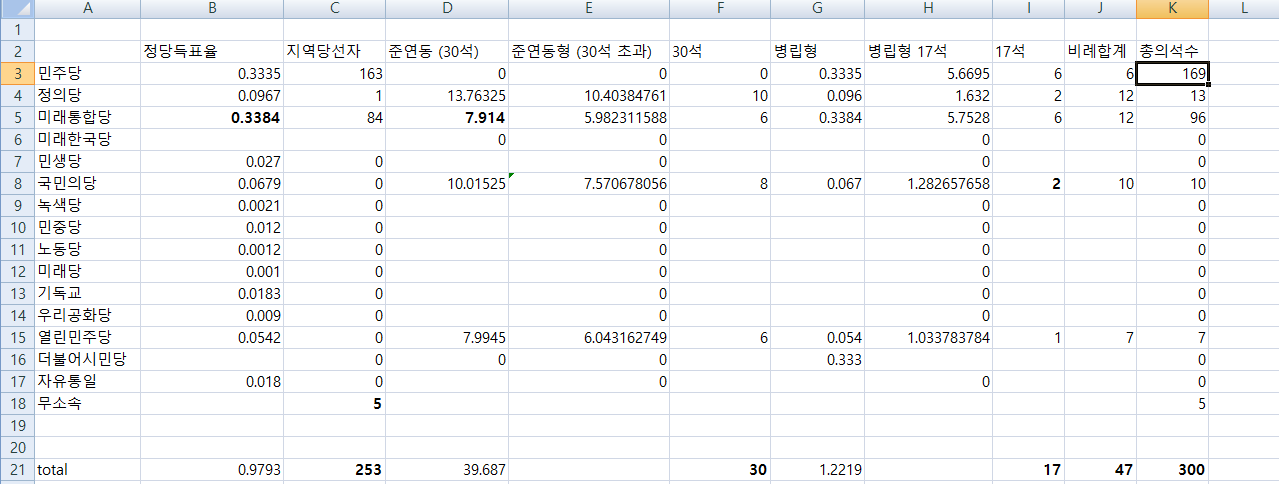The height and width of the screenshot is (484, 1279).
Task: Select column header K
Action: [1172, 9]
